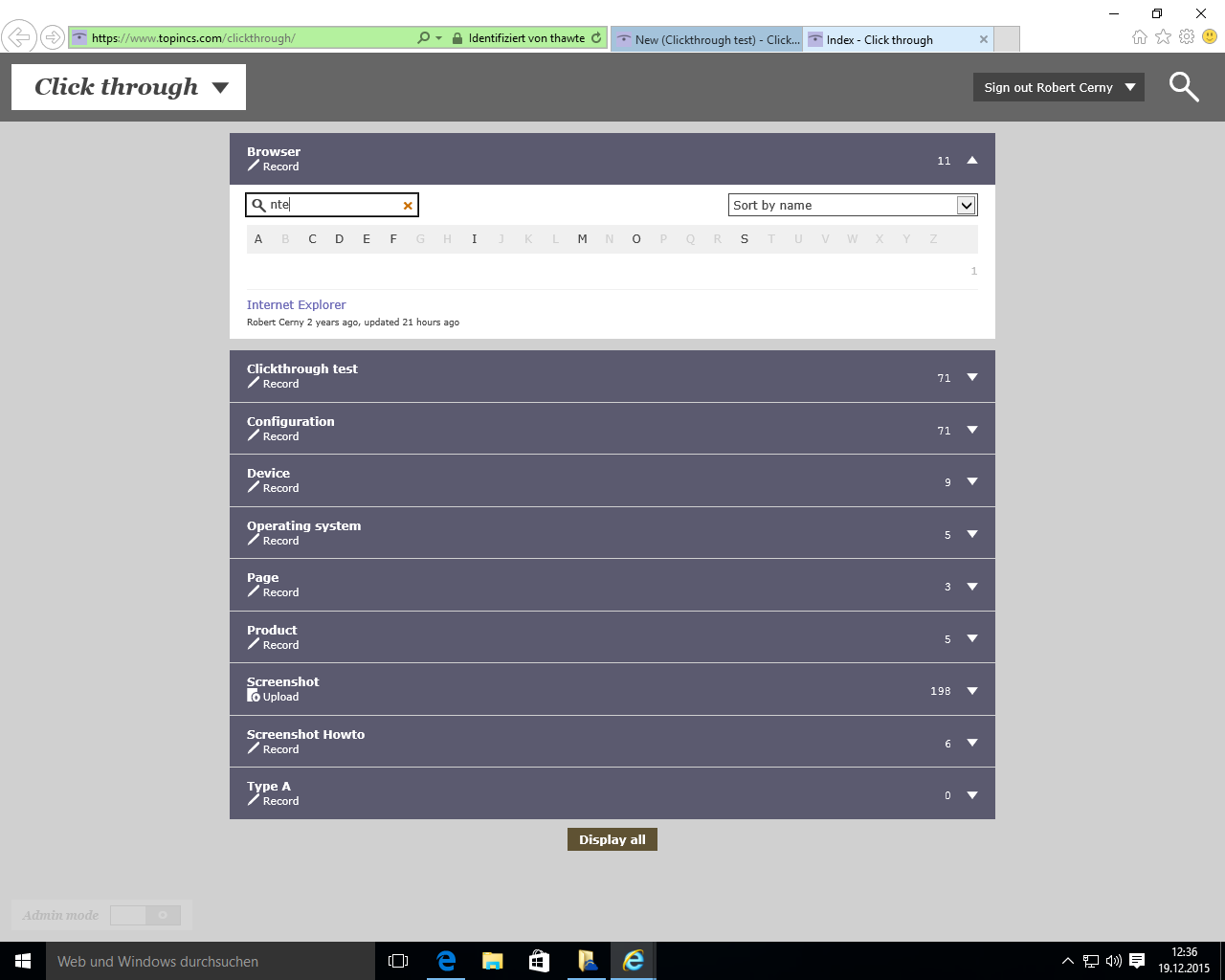Switch to New (Clickthrough test) tab
Viewport: 1225px width, 980px height.
coord(706,39)
